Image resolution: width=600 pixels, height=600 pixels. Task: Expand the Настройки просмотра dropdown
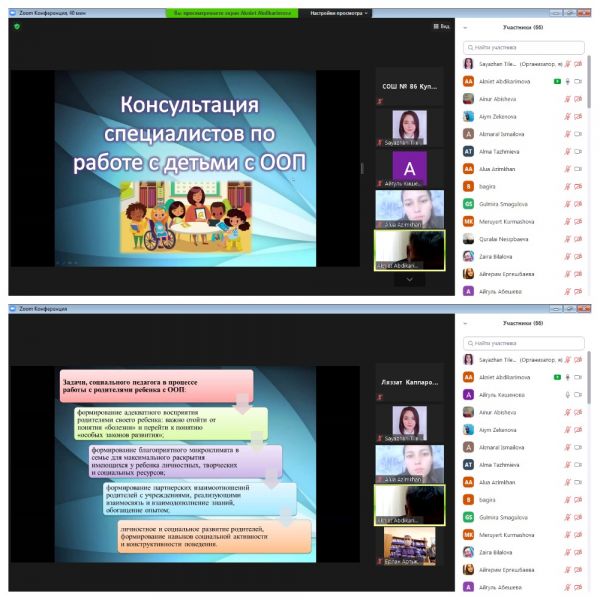coord(339,13)
